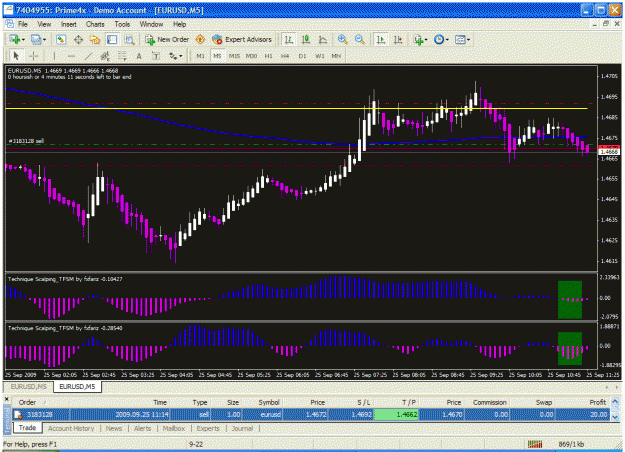Switch chart to bar chart mode

pos(289,39)
